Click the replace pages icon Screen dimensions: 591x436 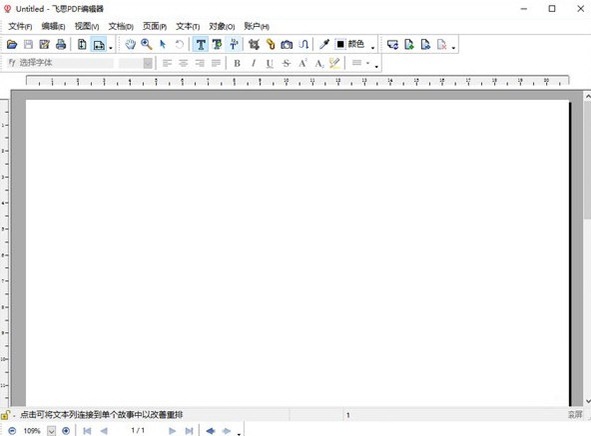393,44
